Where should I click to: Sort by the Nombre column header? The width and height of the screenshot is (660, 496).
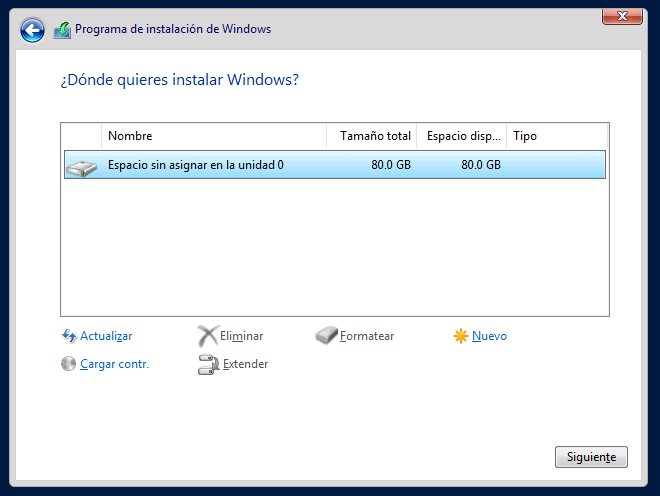click(x=214, y=136)
